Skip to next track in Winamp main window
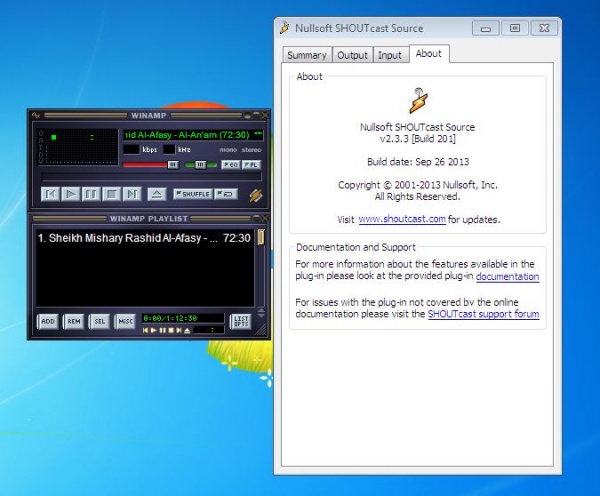This screenshot has width=600, height=496. (x=132, y=194)
